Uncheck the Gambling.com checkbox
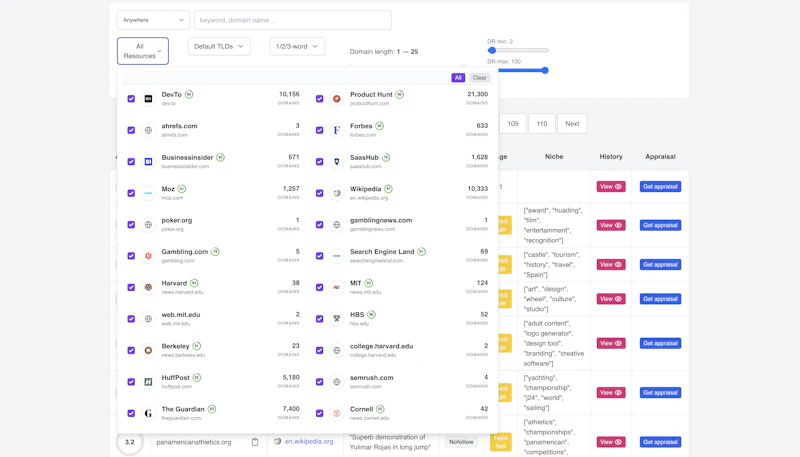The image size is (800, 457). [x=131, y=256]
